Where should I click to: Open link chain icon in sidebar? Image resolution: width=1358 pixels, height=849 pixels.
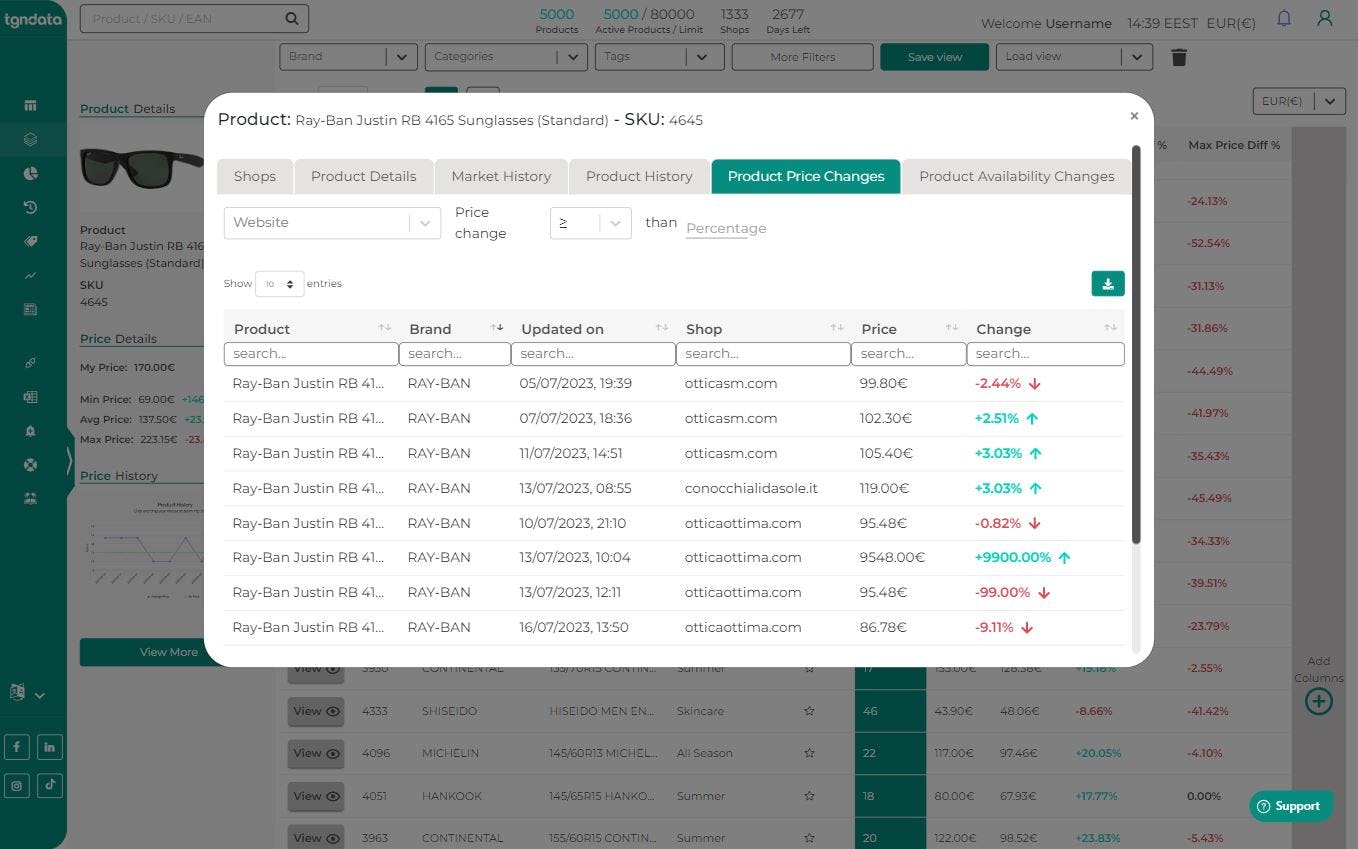point(30,363)
